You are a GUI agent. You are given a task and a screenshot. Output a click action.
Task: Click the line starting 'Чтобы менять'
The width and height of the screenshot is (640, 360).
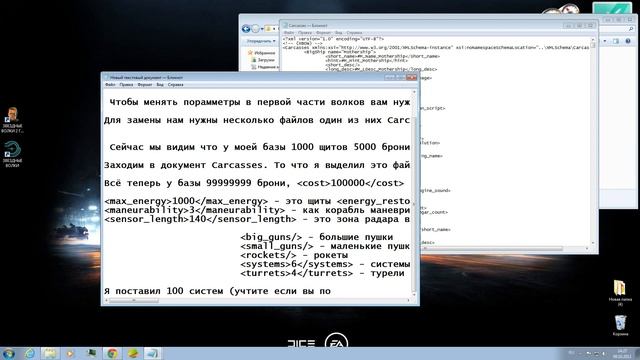click(x=260, y=102)
